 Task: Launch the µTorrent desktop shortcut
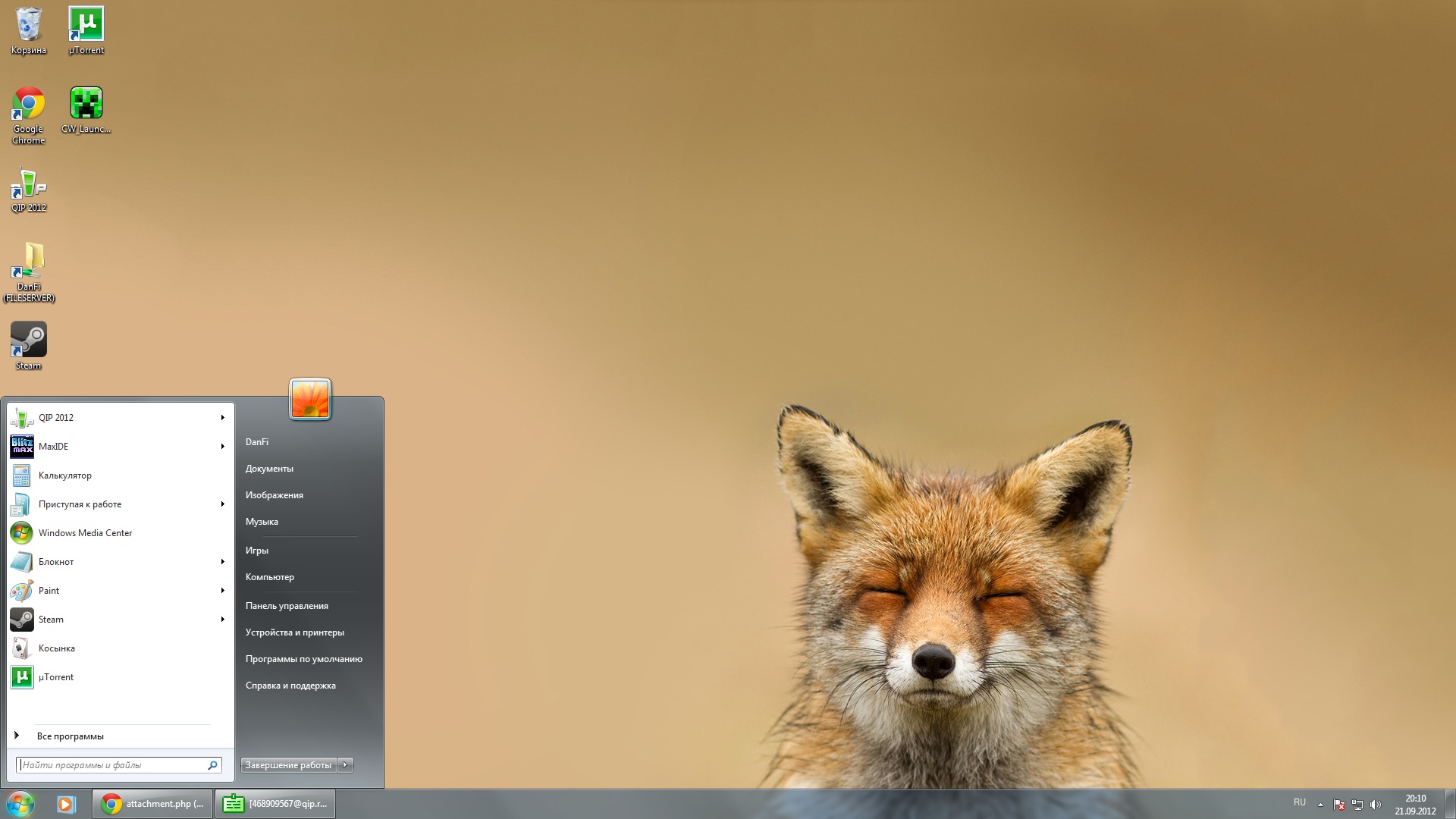click(x=86, y=26)
